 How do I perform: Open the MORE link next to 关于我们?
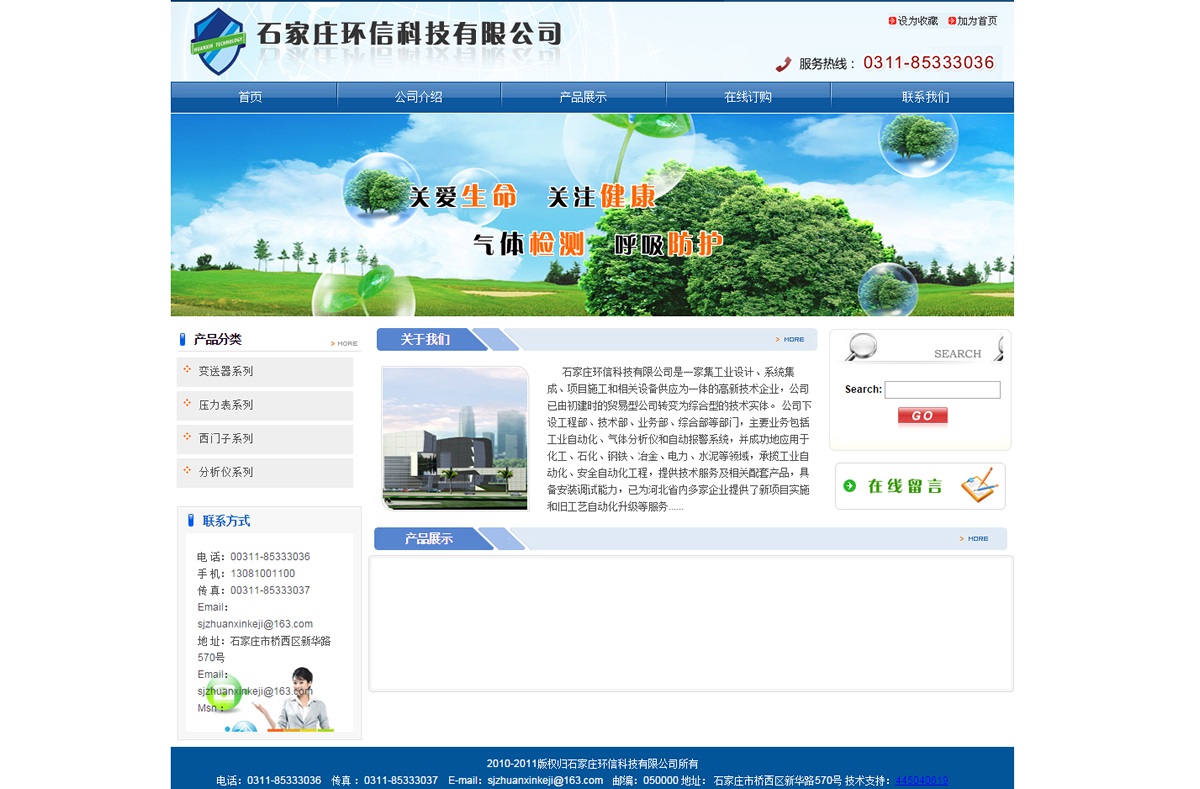click(x=790, y=339)
